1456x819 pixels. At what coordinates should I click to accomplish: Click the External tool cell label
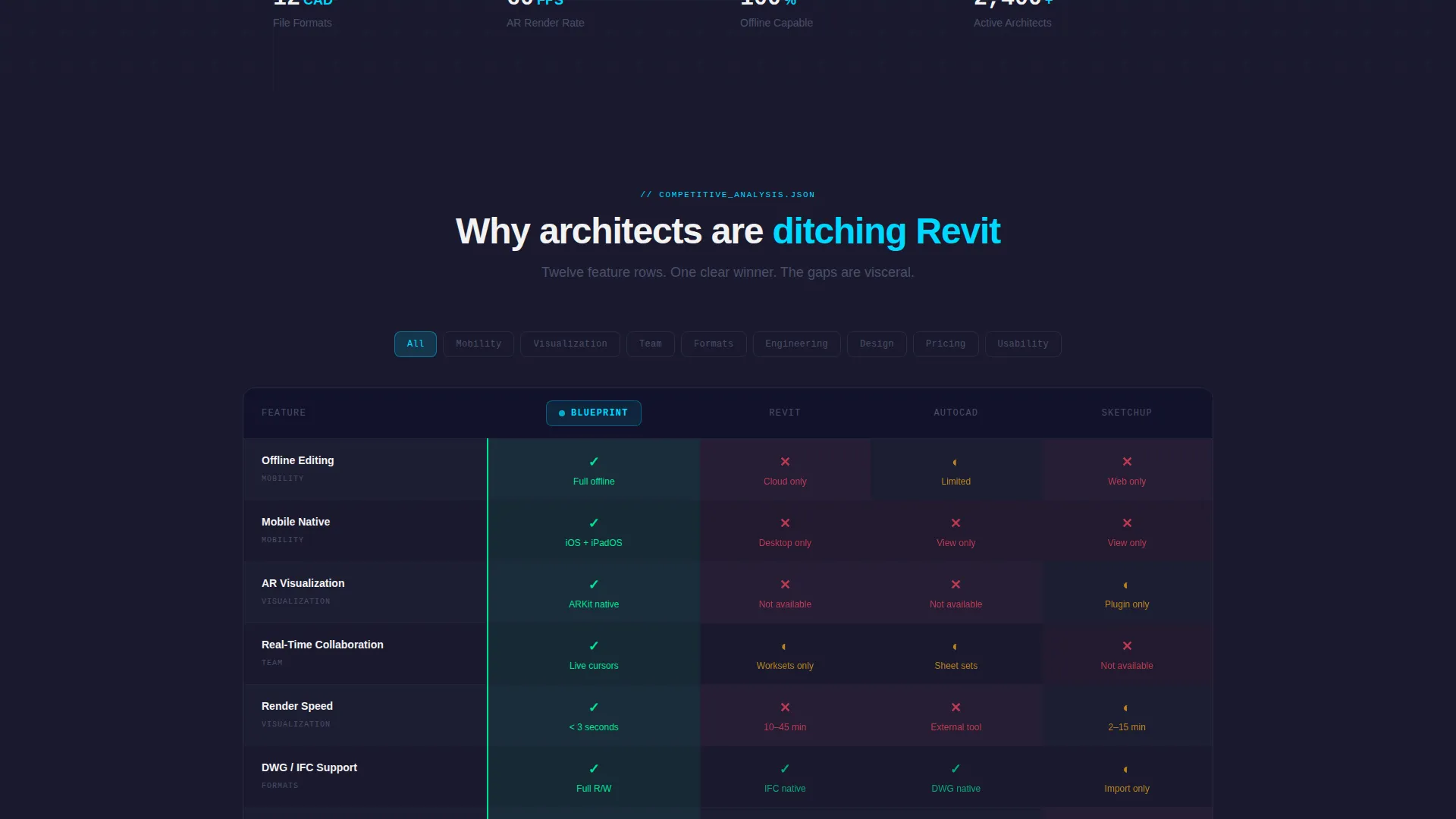[955, 728]
